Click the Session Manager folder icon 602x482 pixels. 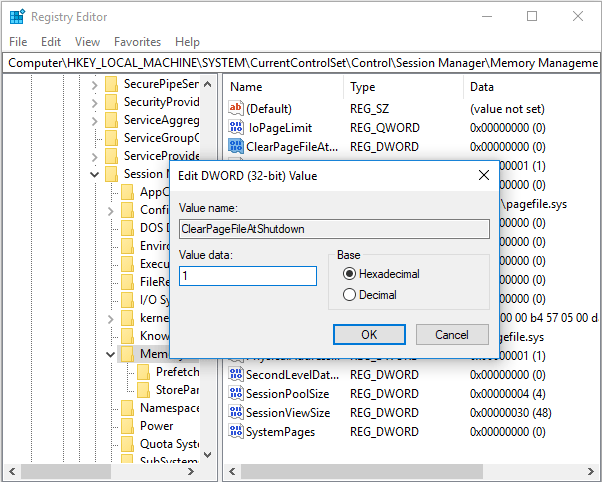(x=111, y=174)
